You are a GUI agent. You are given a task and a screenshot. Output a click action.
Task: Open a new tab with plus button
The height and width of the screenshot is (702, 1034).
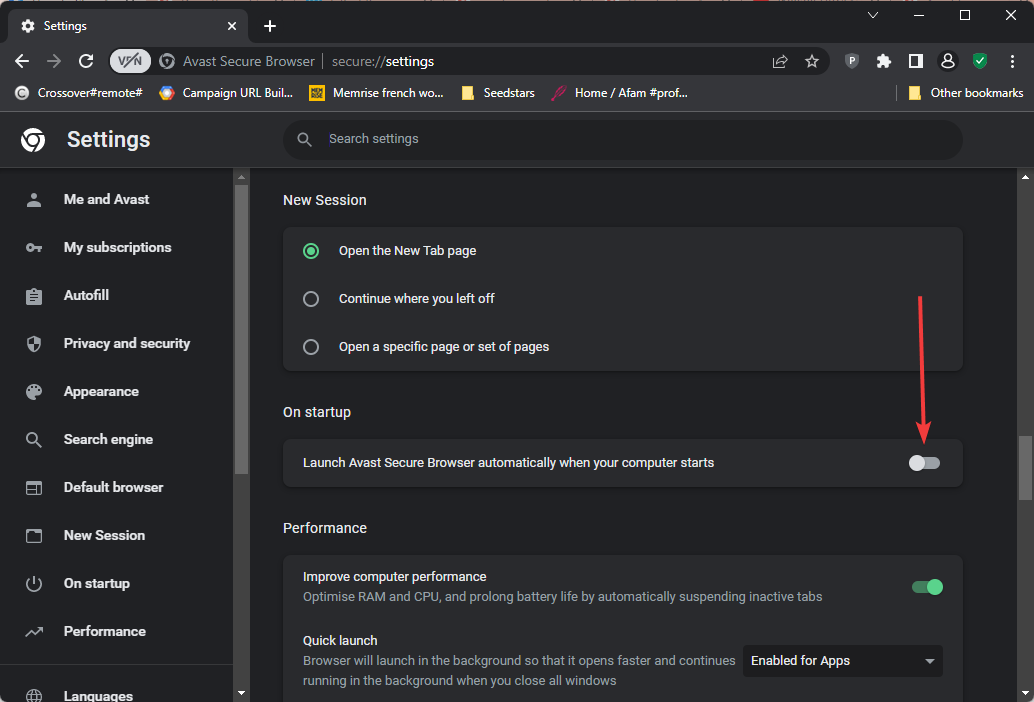coord(270,26)
